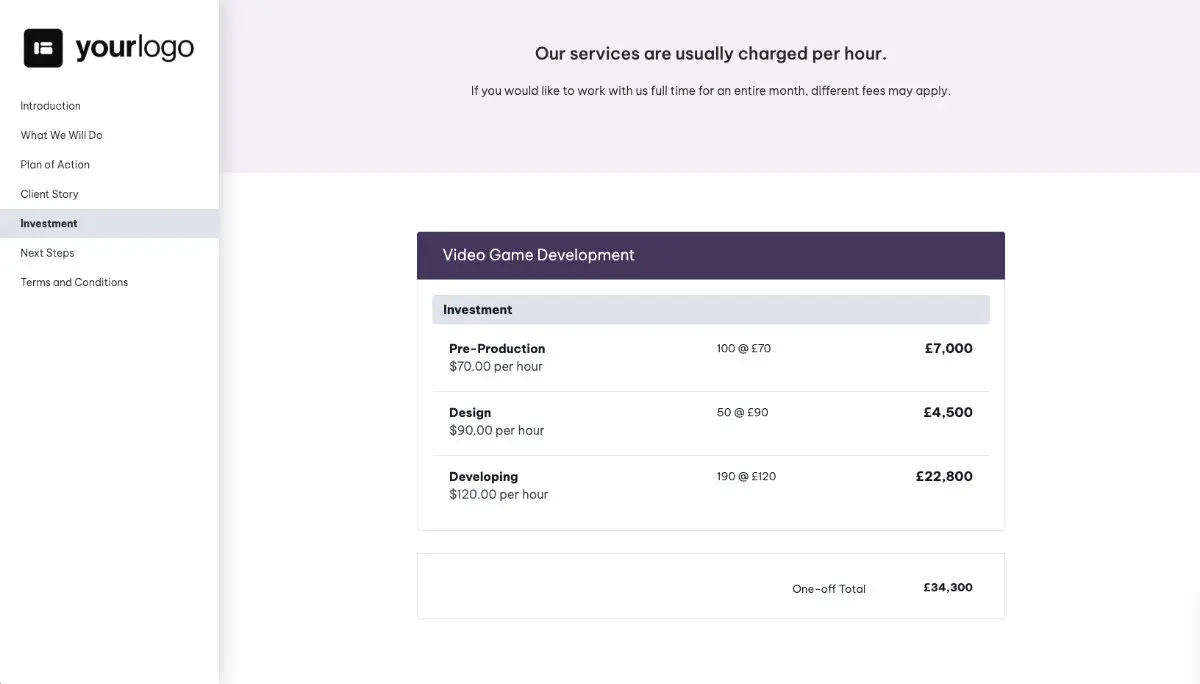This screenshot has height=684, width=1200.
Task: Open the 'What We Will Do' section
Action: [61, 135]
